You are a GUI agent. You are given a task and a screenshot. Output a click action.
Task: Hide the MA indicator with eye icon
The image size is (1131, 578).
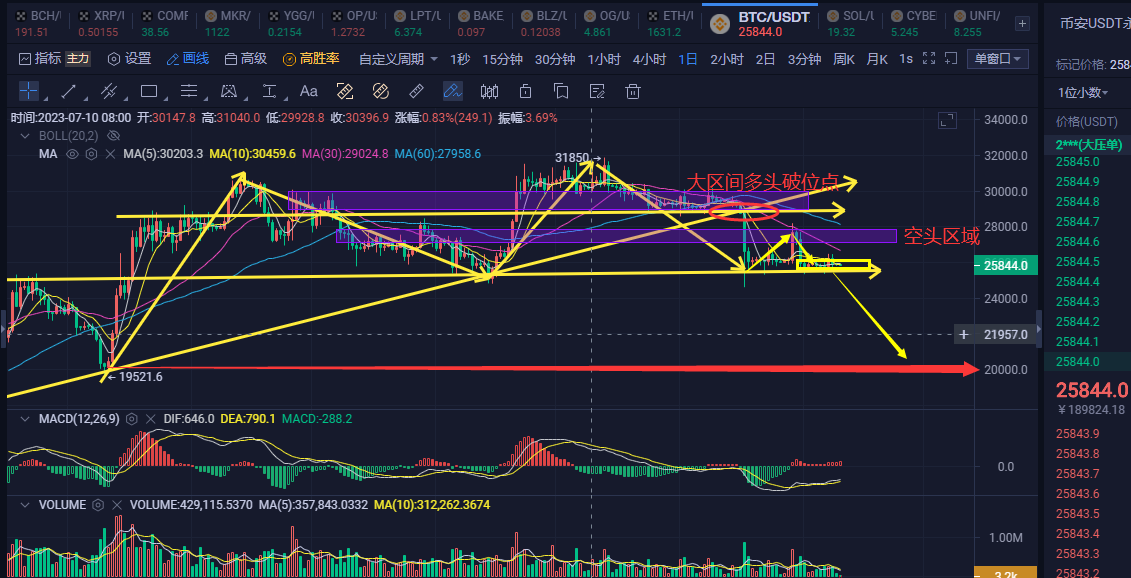point(72,154)
